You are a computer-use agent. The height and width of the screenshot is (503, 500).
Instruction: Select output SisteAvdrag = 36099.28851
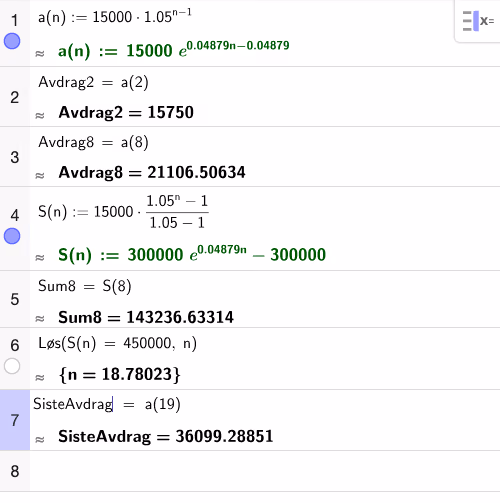(x=166, y=436)
